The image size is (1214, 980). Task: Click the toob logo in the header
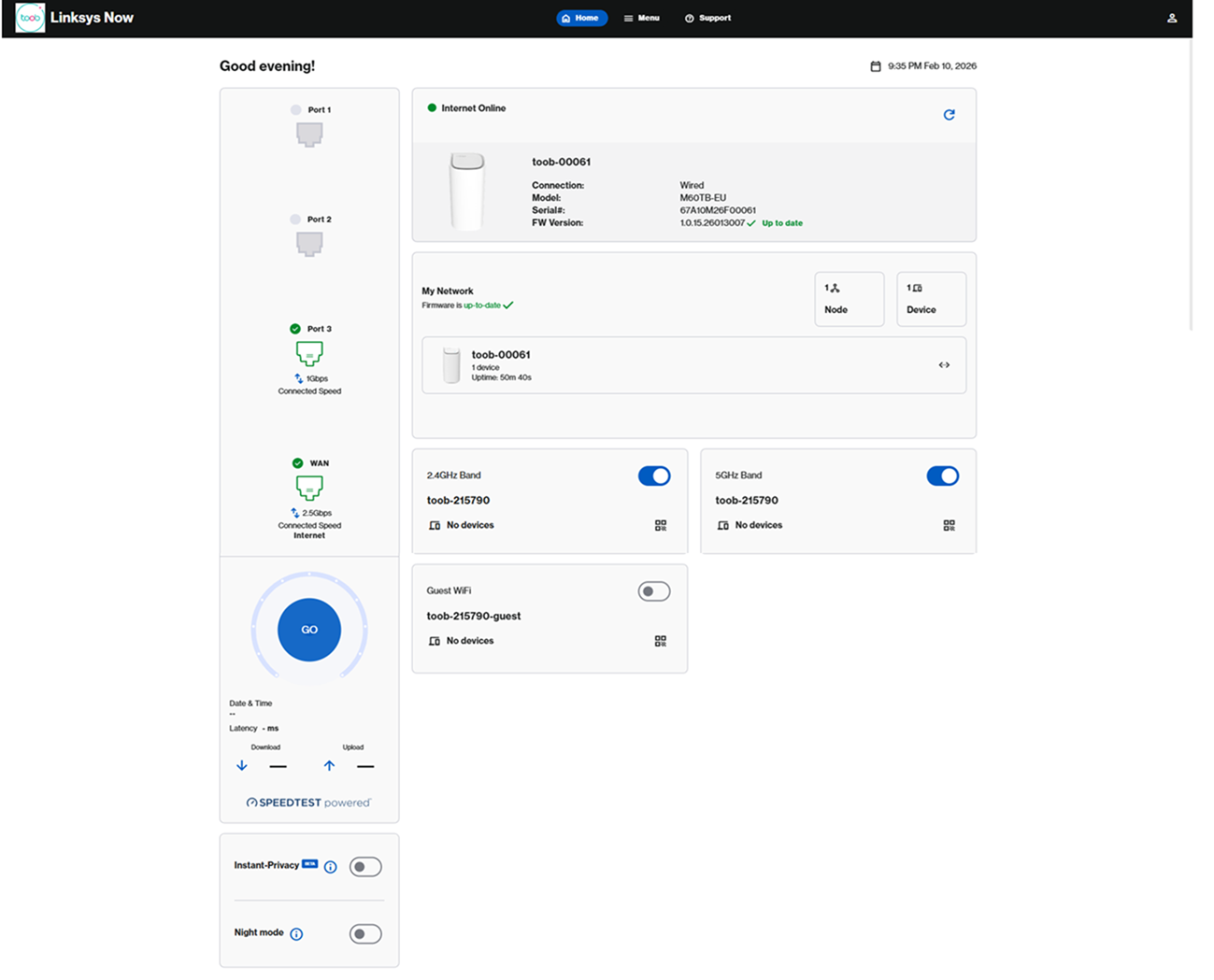29,17
